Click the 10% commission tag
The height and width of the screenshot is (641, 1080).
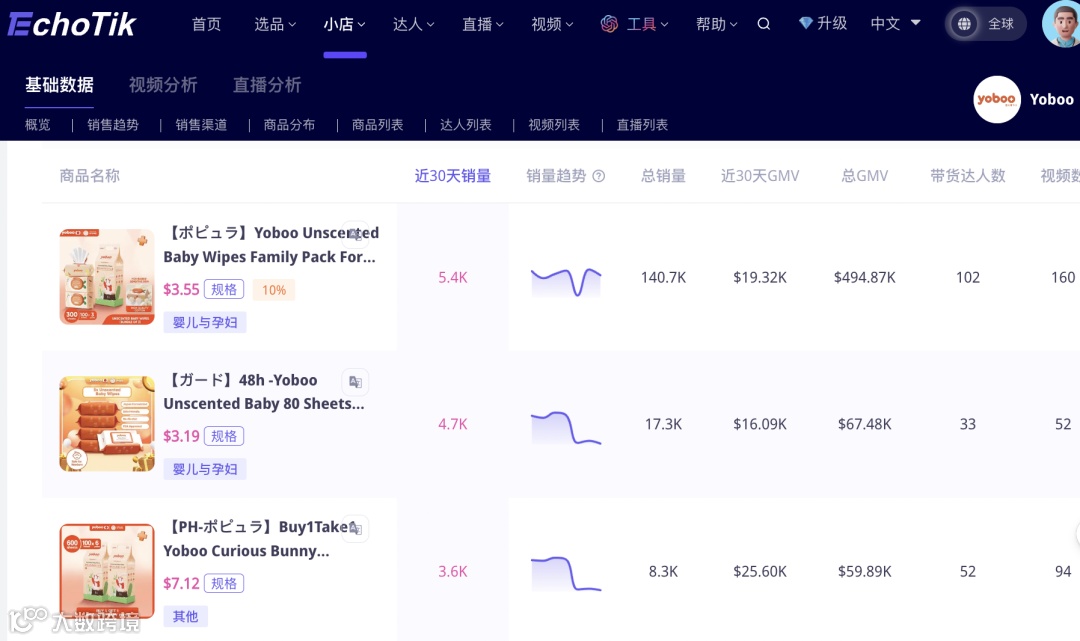pyautogui.click(x=273, y=290)
